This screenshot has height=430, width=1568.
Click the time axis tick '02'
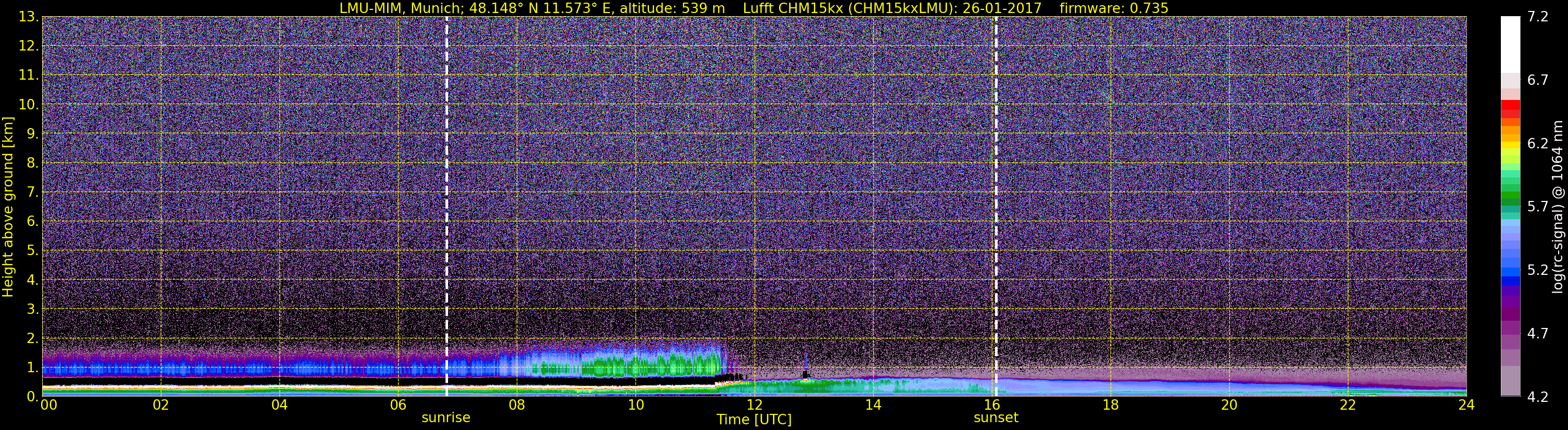tap(161, 405)
